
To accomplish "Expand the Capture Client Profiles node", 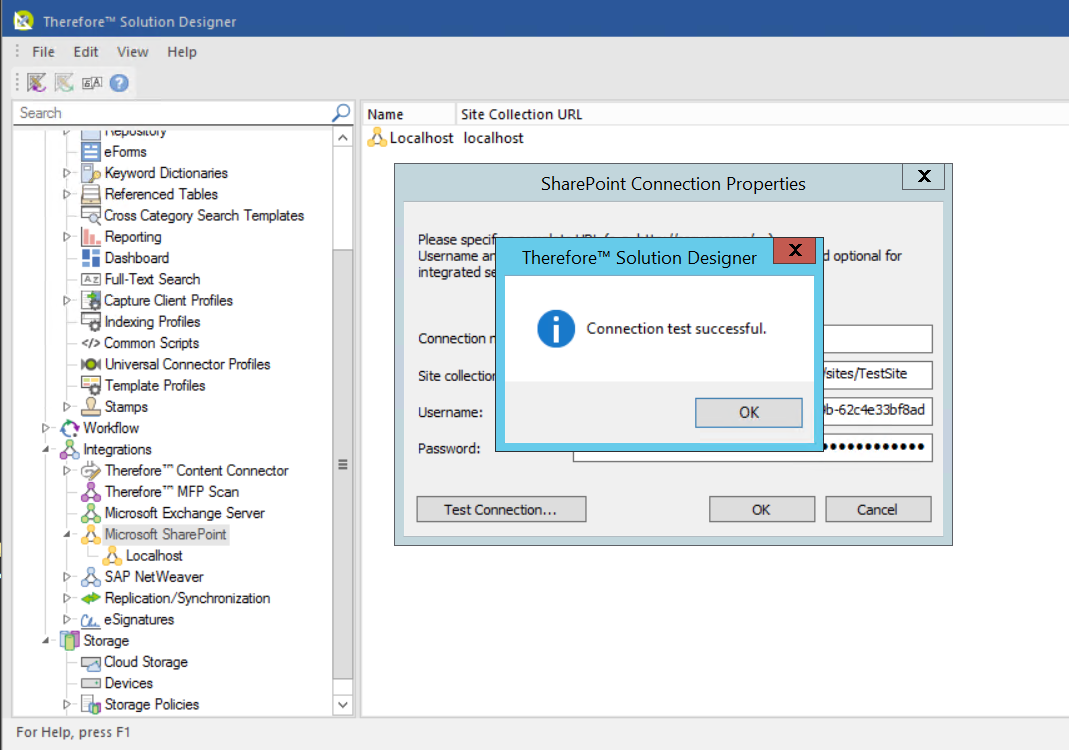I will pyautogui.click(x=66, y=300).
